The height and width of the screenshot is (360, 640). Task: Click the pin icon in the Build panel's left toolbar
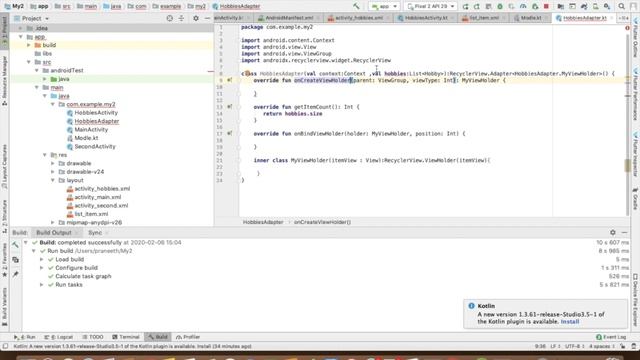[16, 274]
